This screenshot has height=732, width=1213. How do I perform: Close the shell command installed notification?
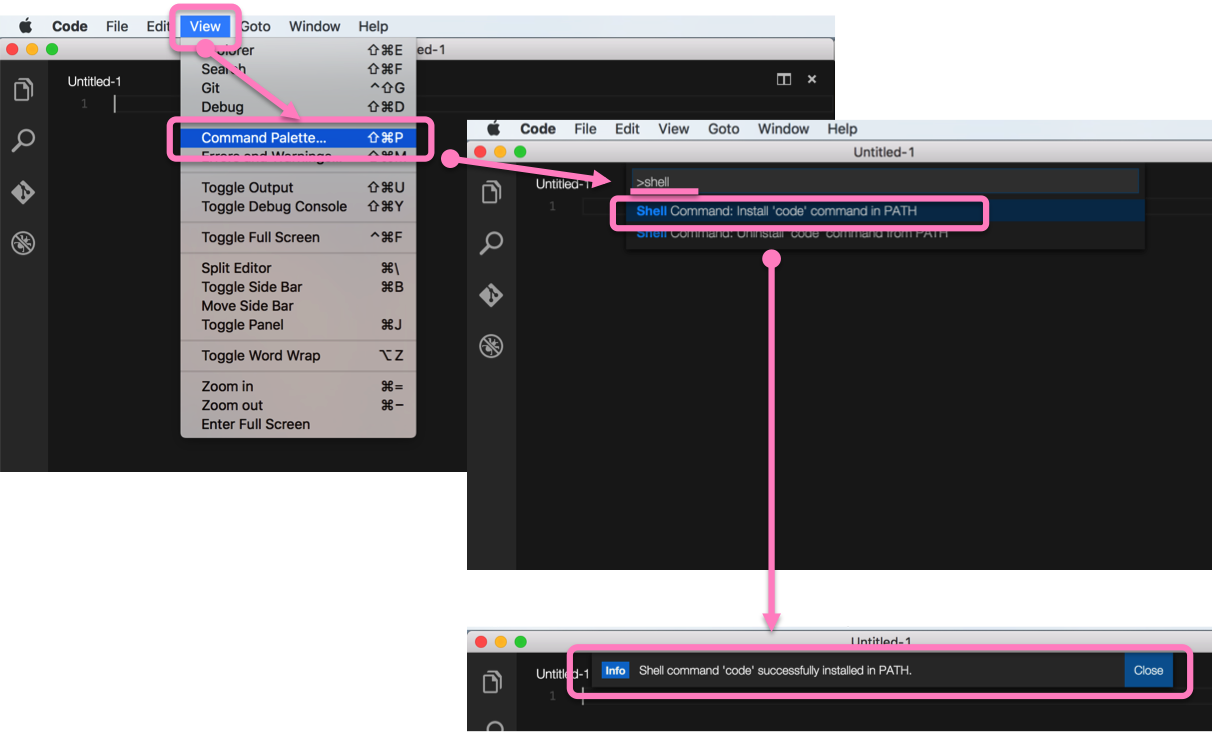(1148, 670)
